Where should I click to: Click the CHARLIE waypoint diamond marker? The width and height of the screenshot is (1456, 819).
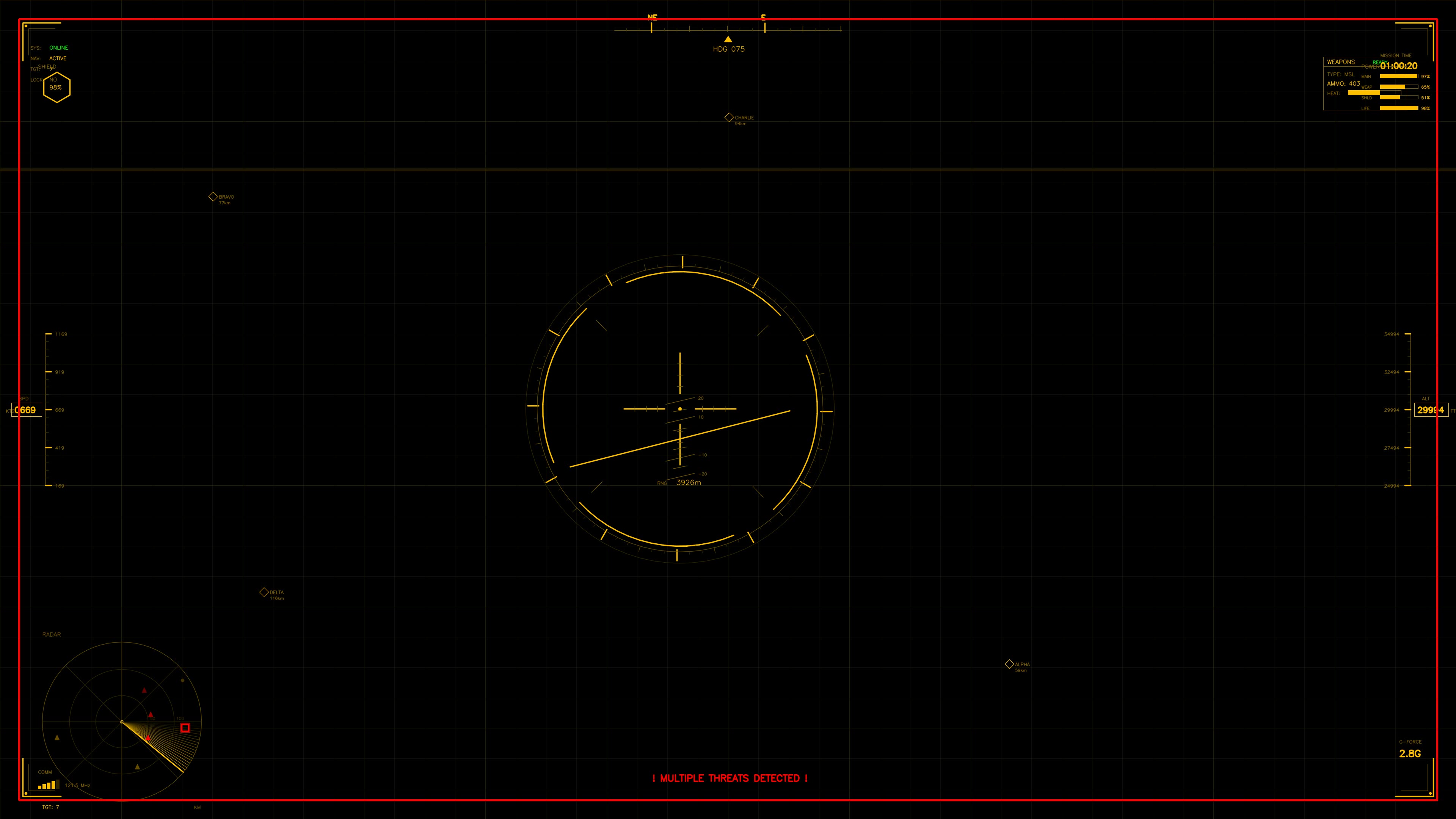pyautogui.click(x=729, y=118)
